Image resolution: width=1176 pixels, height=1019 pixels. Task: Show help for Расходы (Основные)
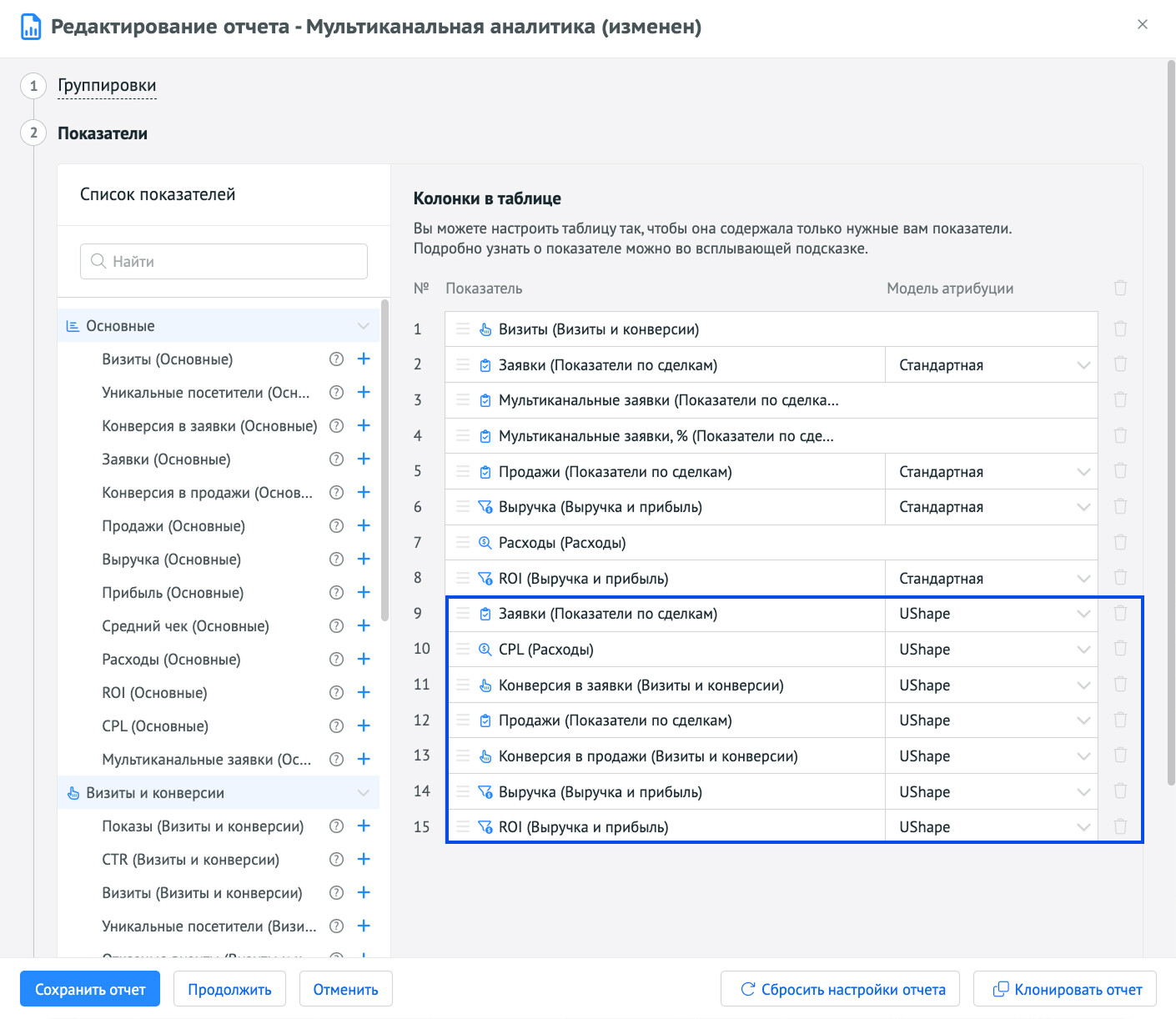click(336, 659)
